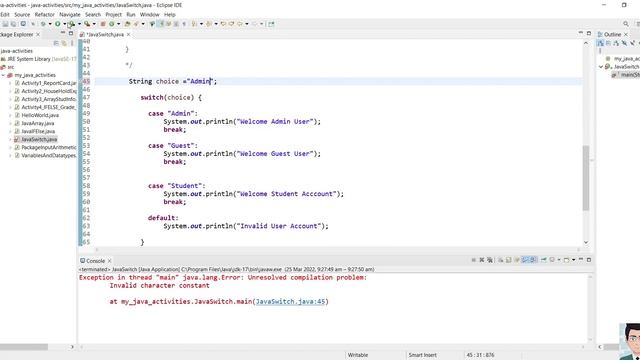The image size is (640, 360).
Task: Collapse the my_java_activities package
Action: (x=3, y=75)
